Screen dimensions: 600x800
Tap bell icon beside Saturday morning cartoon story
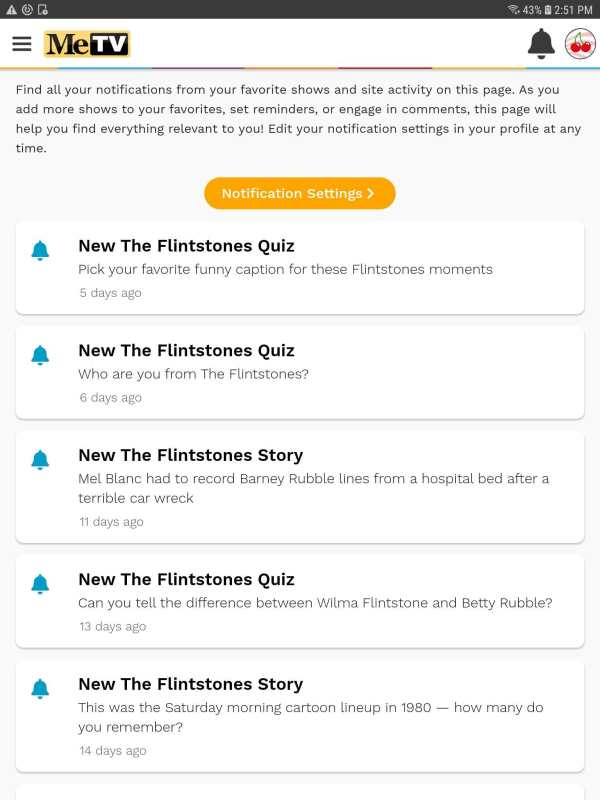coord(40,689)
